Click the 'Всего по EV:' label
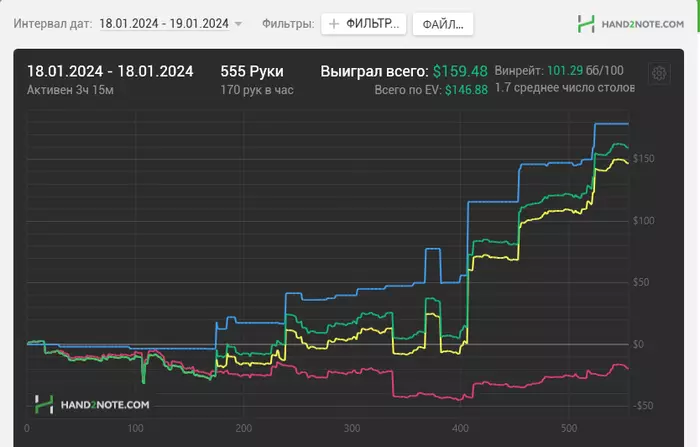This screenshot has width=700, height=447. pyautogui.click(x=408, y=90)
